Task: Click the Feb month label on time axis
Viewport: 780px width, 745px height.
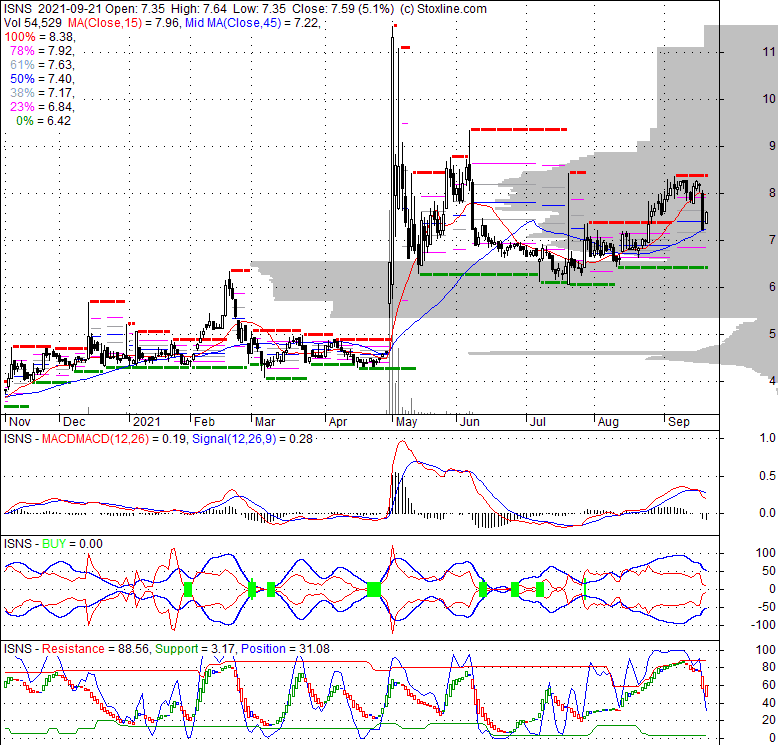Action: tap(204, 422)
